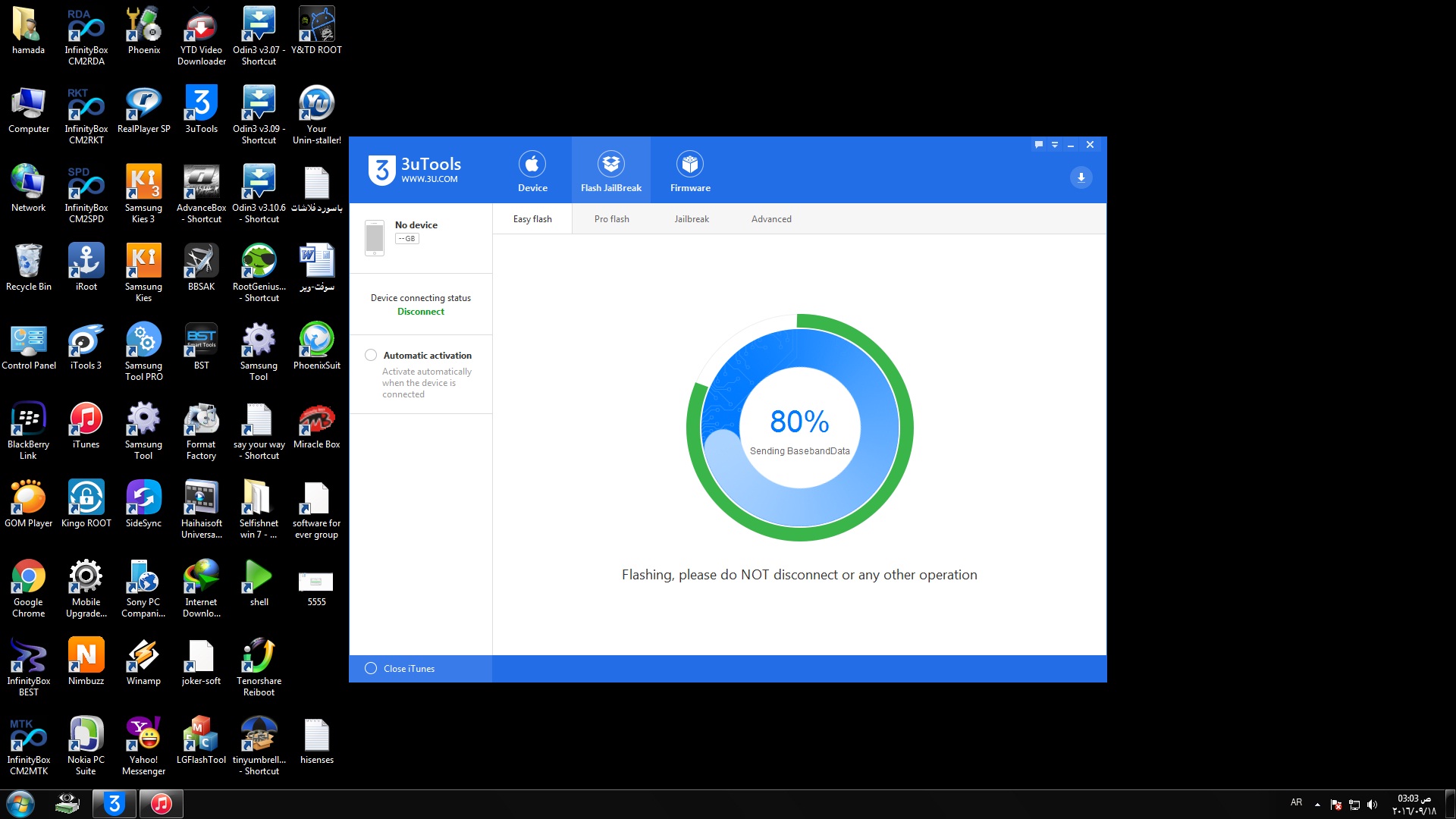Select the Recycle Bin icon

[x=29, y=266]
